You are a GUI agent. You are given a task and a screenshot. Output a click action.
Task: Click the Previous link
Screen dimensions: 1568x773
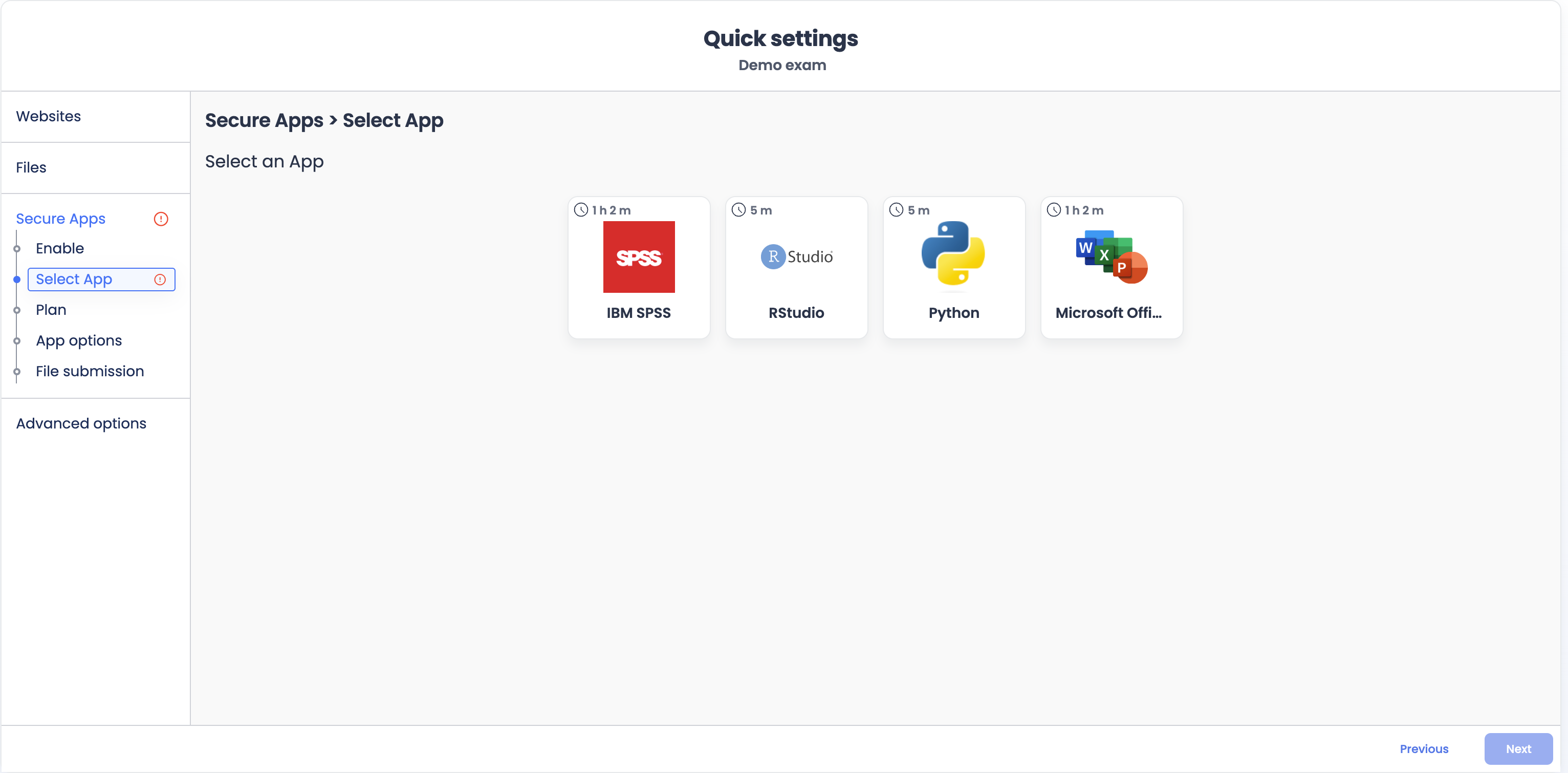1424,748
